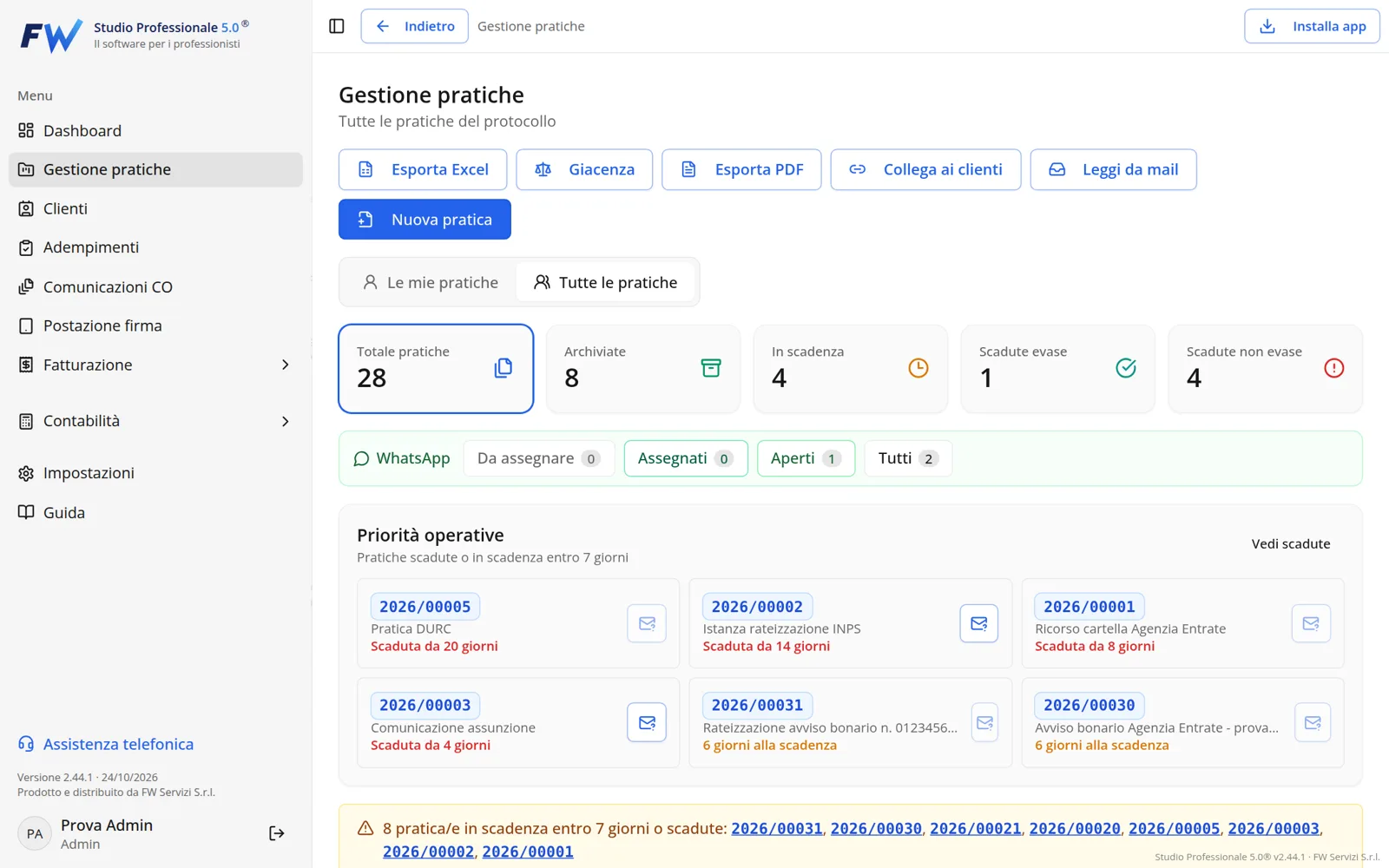The width and height of the screenshot is (1389, 868).
Task: Click the PA avatar circle
Action: point(35,833)
